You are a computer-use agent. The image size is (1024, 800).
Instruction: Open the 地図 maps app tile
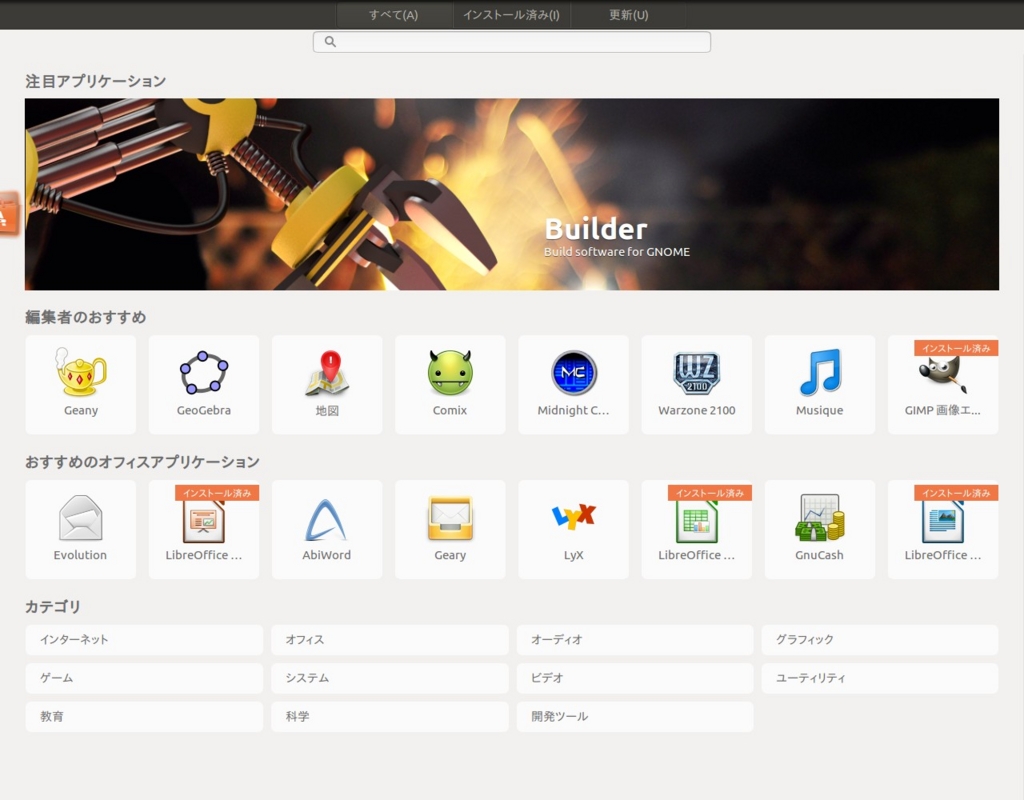[327, 385]
